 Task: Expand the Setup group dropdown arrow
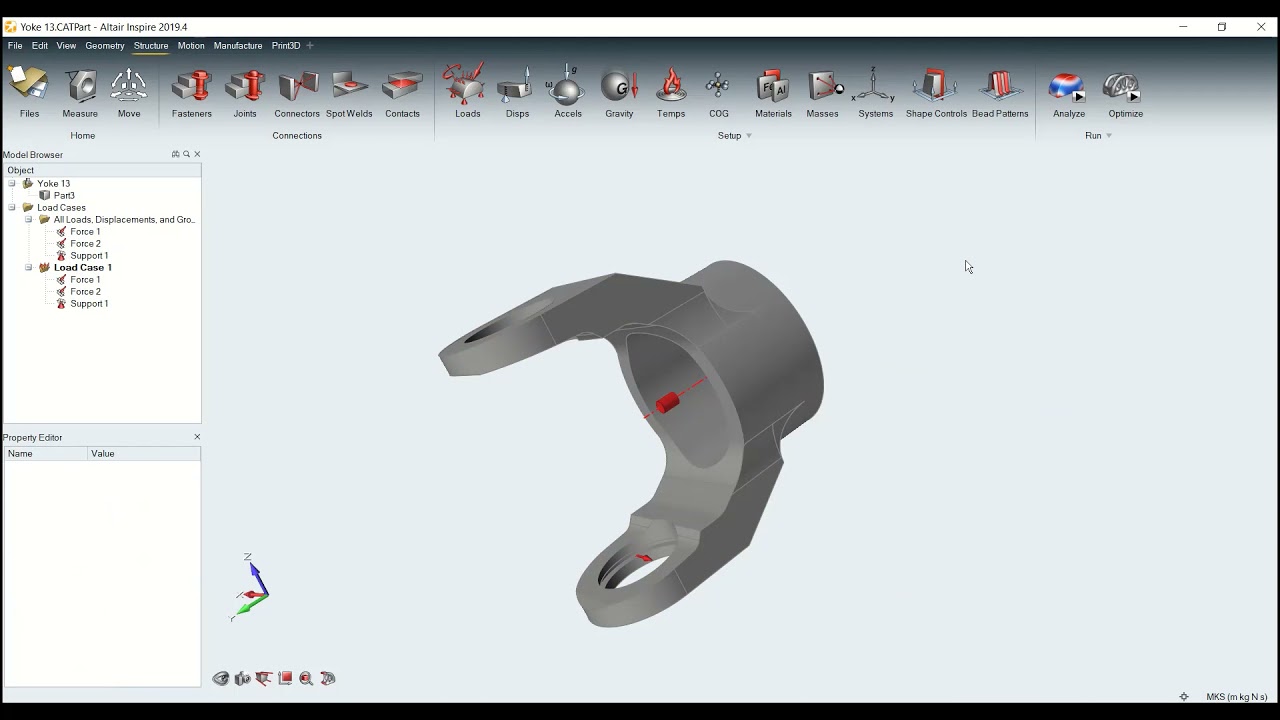[749, 136]
